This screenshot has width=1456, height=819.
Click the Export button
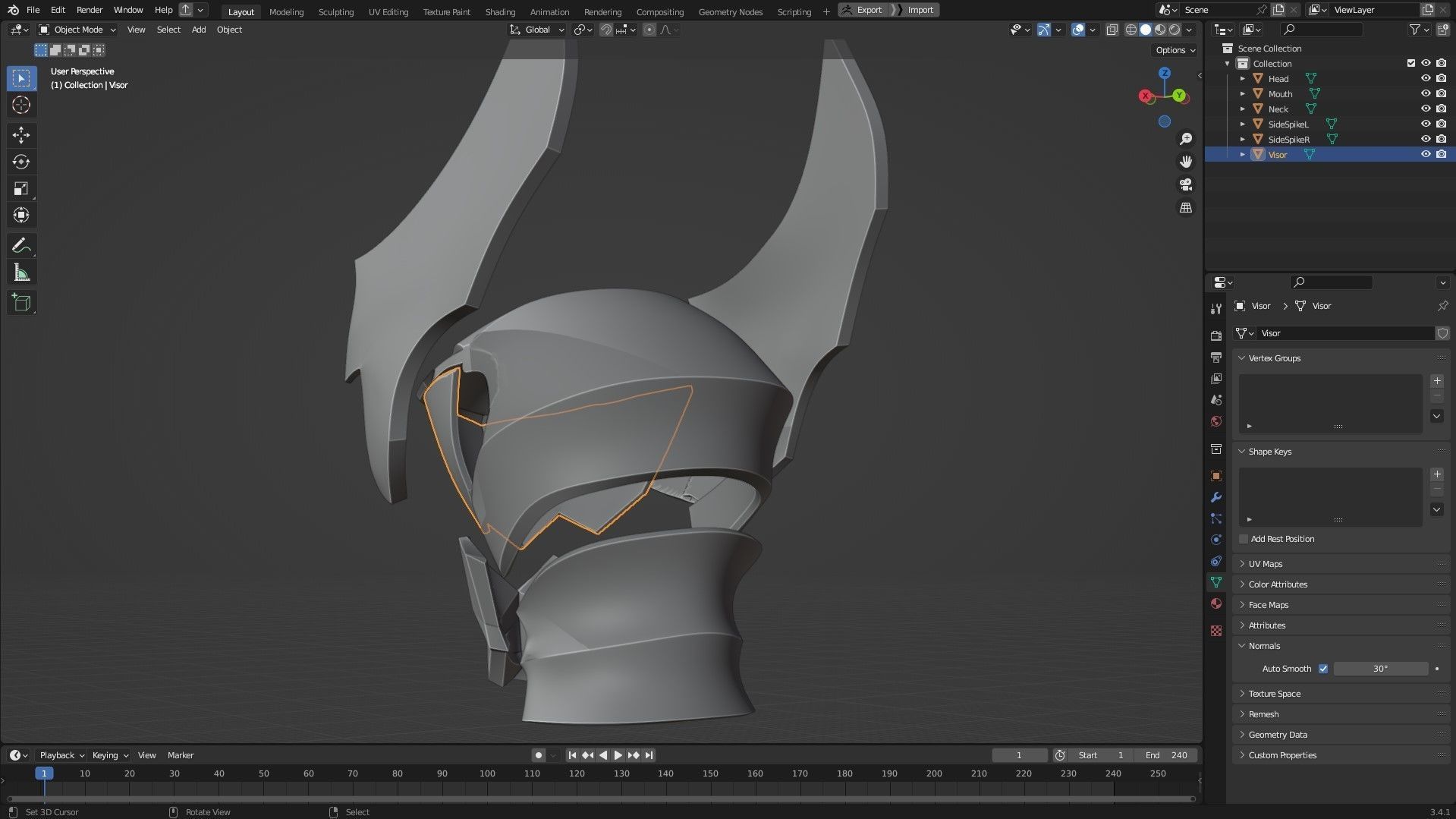point(862,10)
